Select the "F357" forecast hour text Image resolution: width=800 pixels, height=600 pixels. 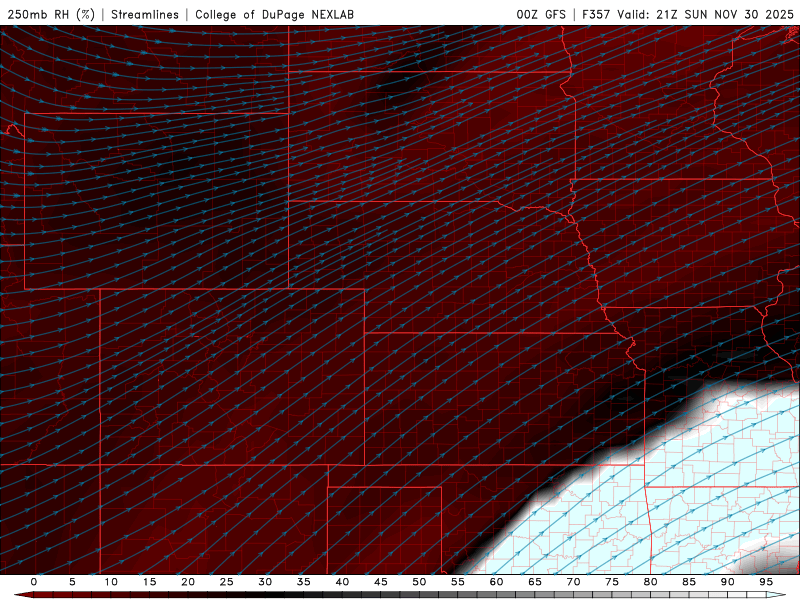click(x=596, y=14)
